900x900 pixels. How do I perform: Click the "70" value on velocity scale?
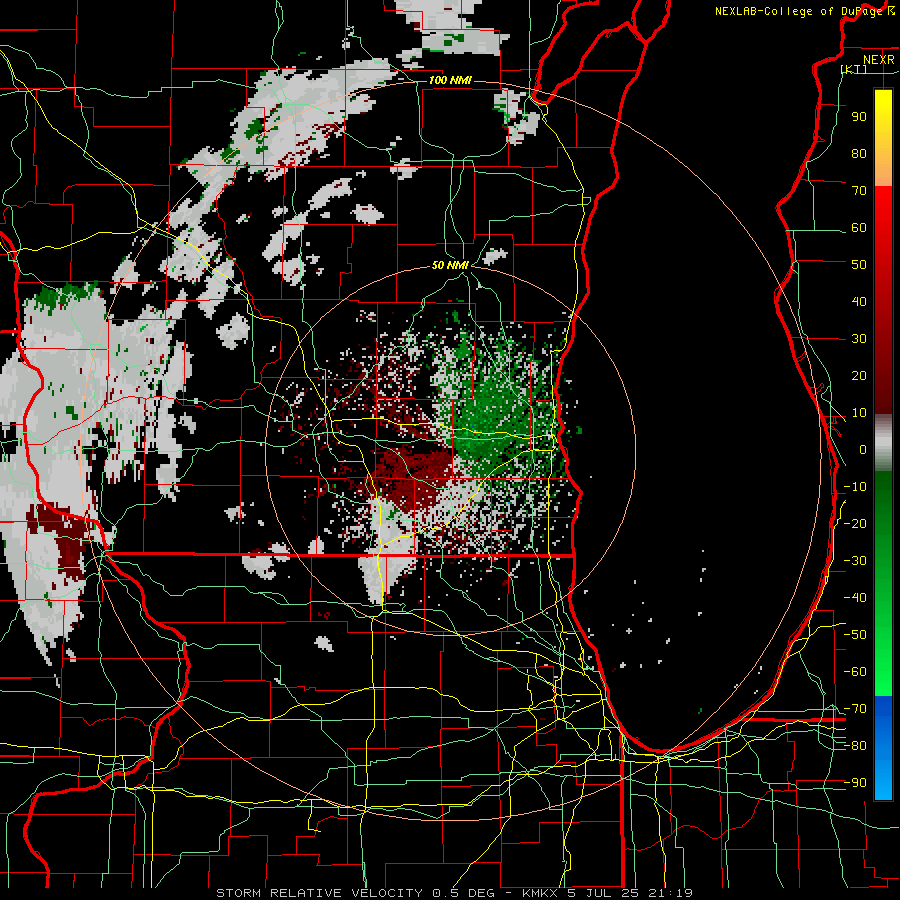coord(859,191)
